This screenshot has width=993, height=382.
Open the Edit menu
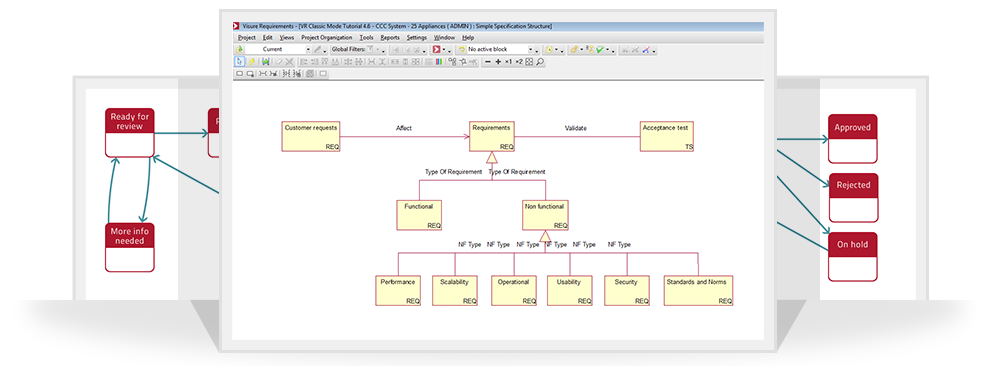point(268,38)
